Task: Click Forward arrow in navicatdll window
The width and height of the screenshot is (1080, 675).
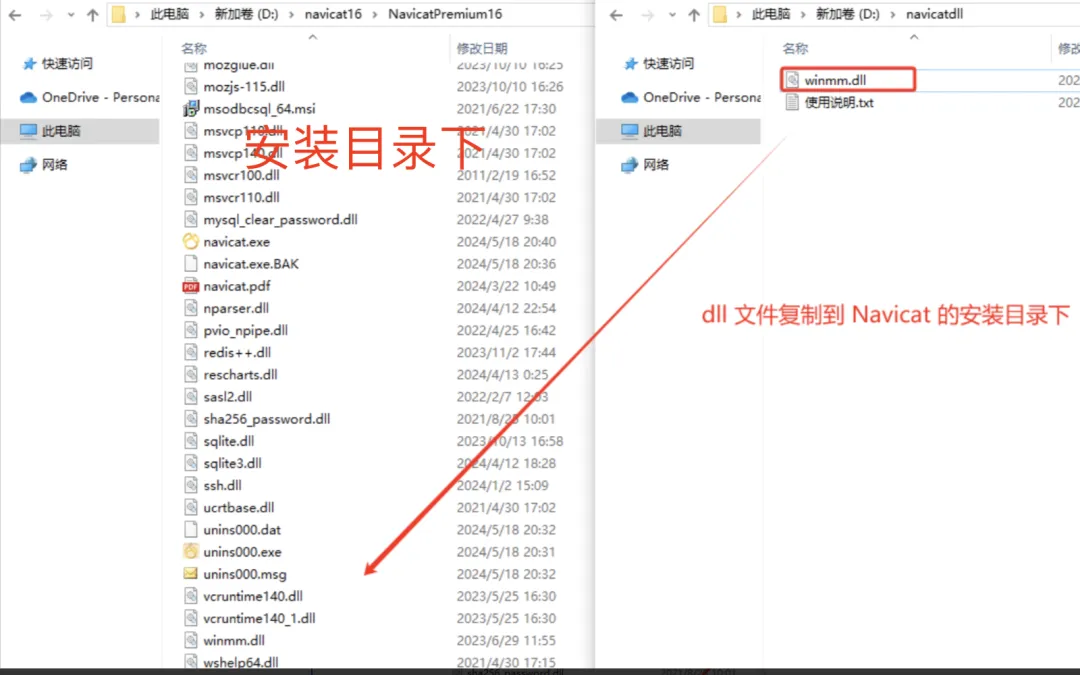Action: [647, 14]
